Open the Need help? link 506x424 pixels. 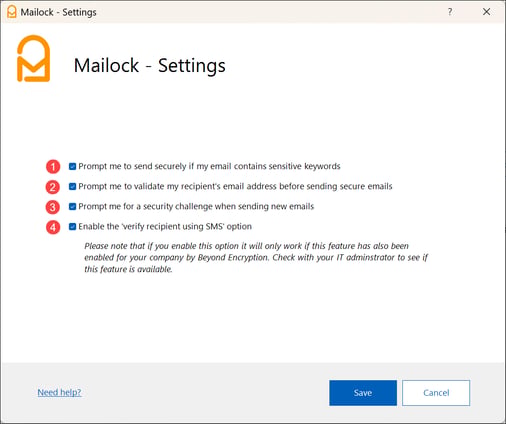point(59,392)
